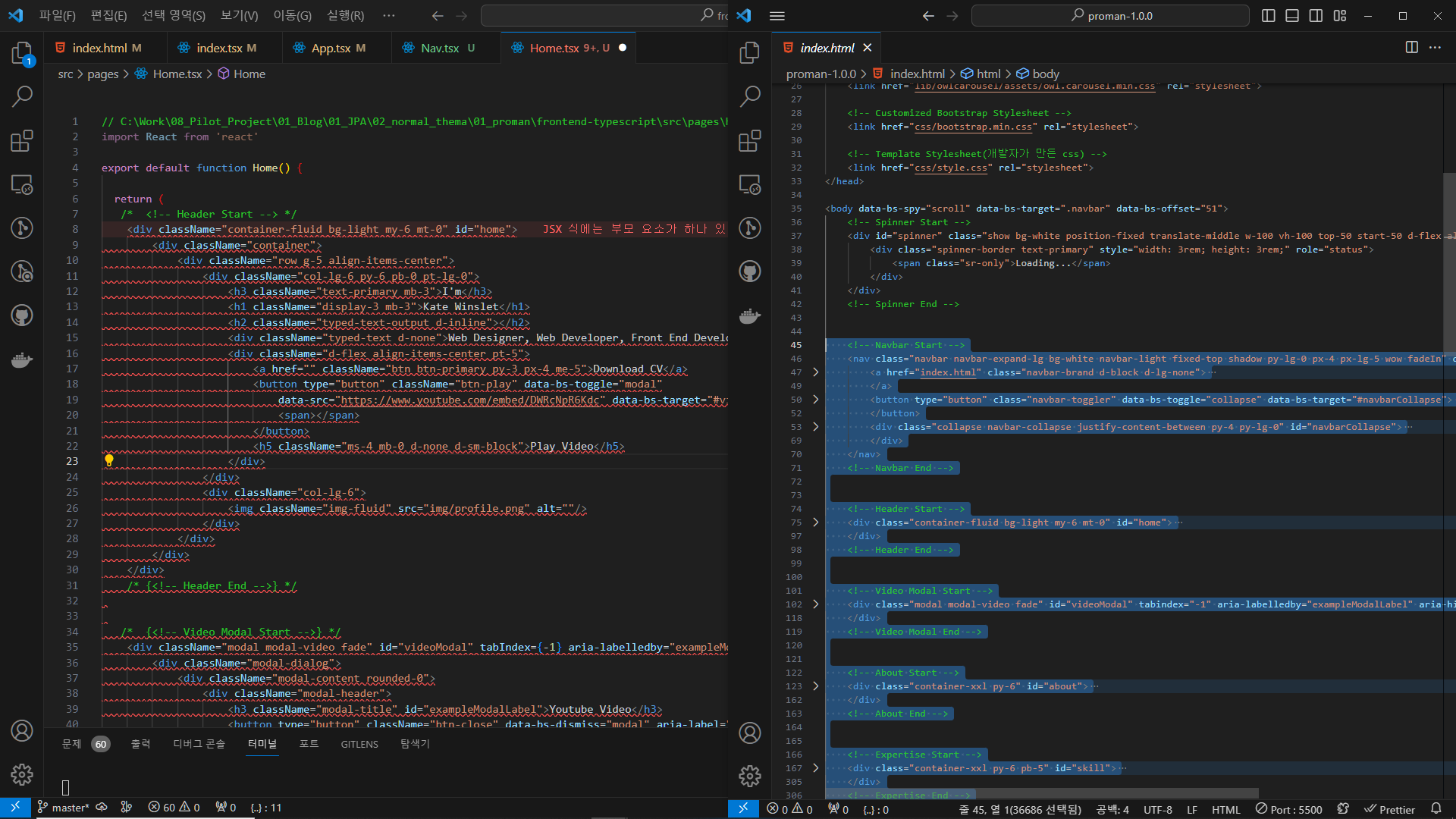This screenshot has width=1456, height=819.
Task: Open notifications bell in status bar
Action: click(x=1436, y=809)
